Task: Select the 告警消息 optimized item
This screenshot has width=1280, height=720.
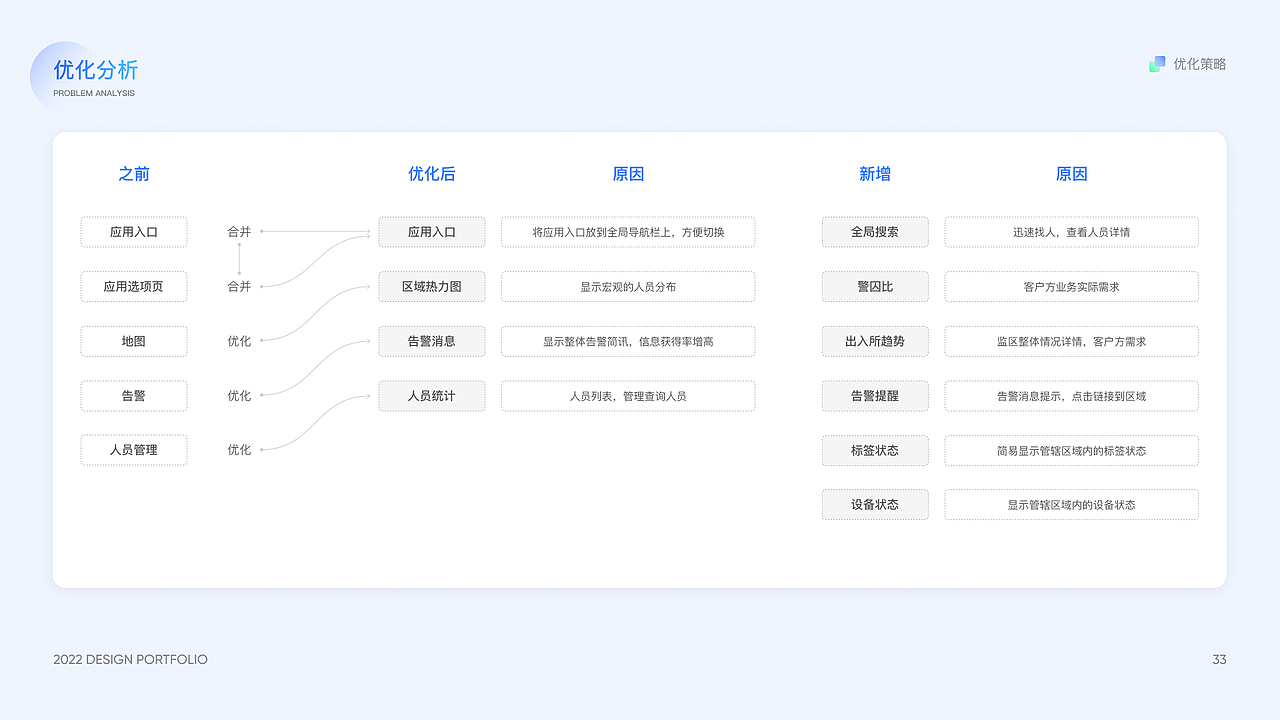Action: tap(431, 341)
